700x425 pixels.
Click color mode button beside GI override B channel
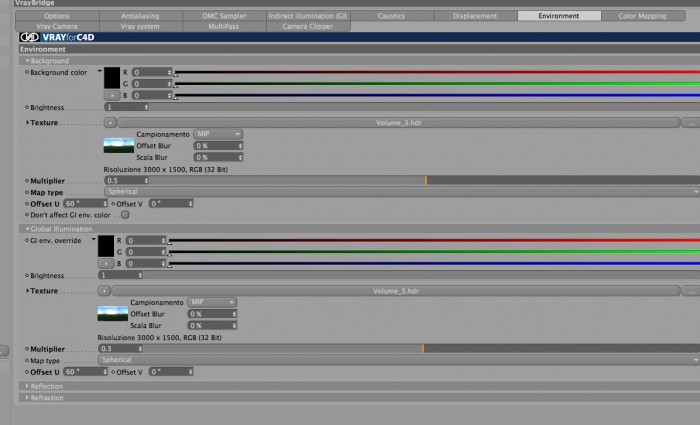click(x=106, y=263)
